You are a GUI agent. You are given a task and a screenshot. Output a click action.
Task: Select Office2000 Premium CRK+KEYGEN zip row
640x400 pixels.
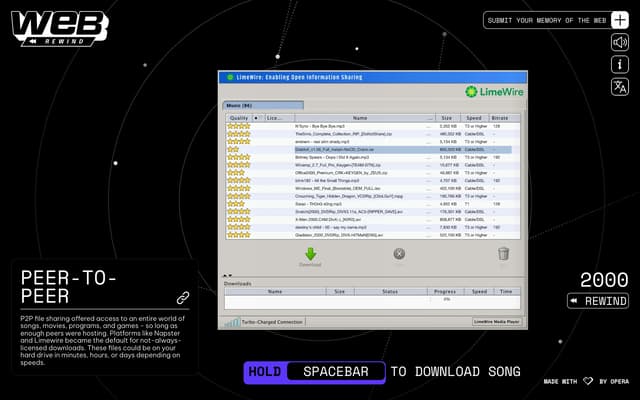pos(373,173)
